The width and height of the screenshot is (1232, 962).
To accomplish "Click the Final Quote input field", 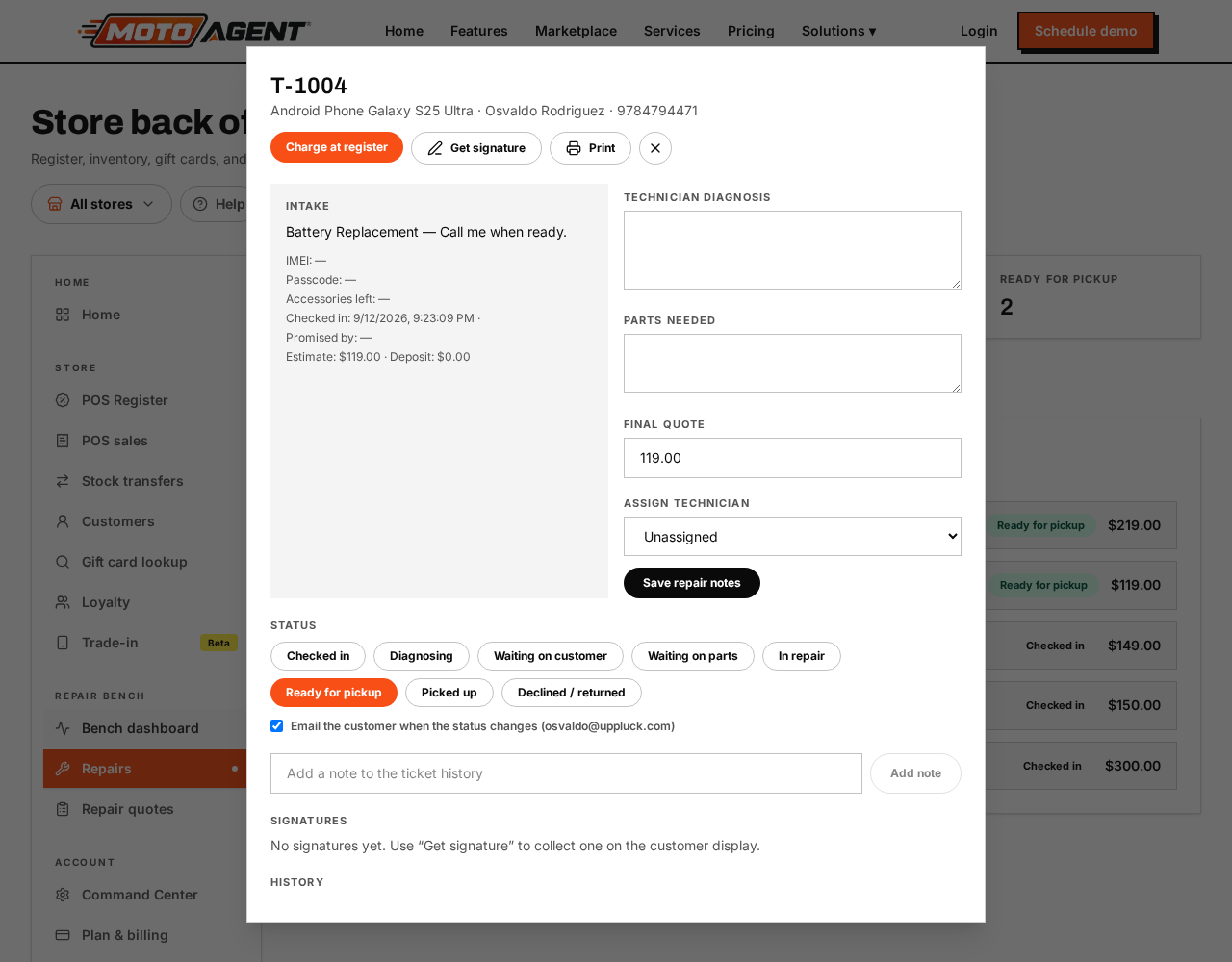I will 792,458.
